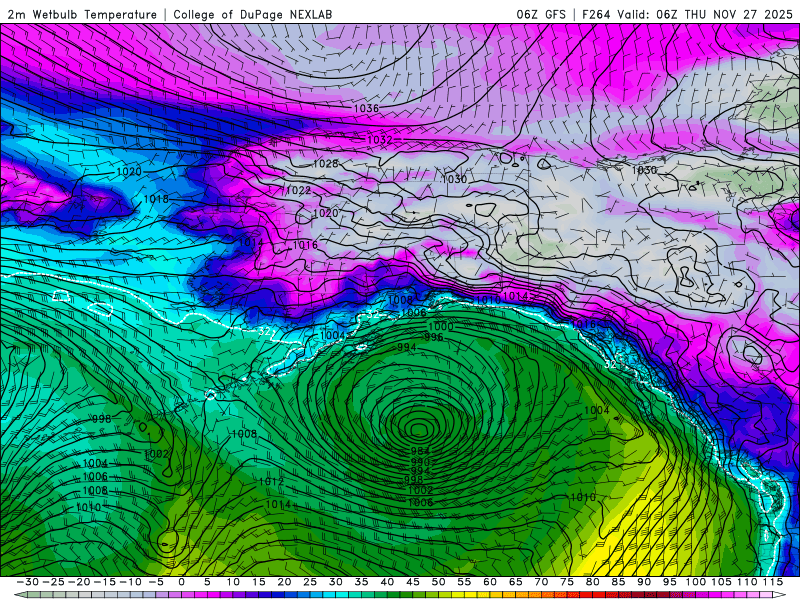Select the 0 value on the temperature legend

pyautogui.click(x=181, y=582)
